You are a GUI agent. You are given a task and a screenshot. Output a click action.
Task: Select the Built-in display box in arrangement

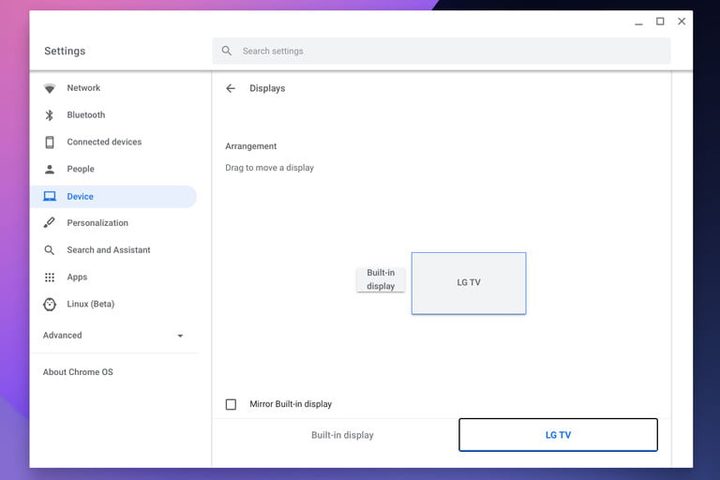click(x=381, y=279)
